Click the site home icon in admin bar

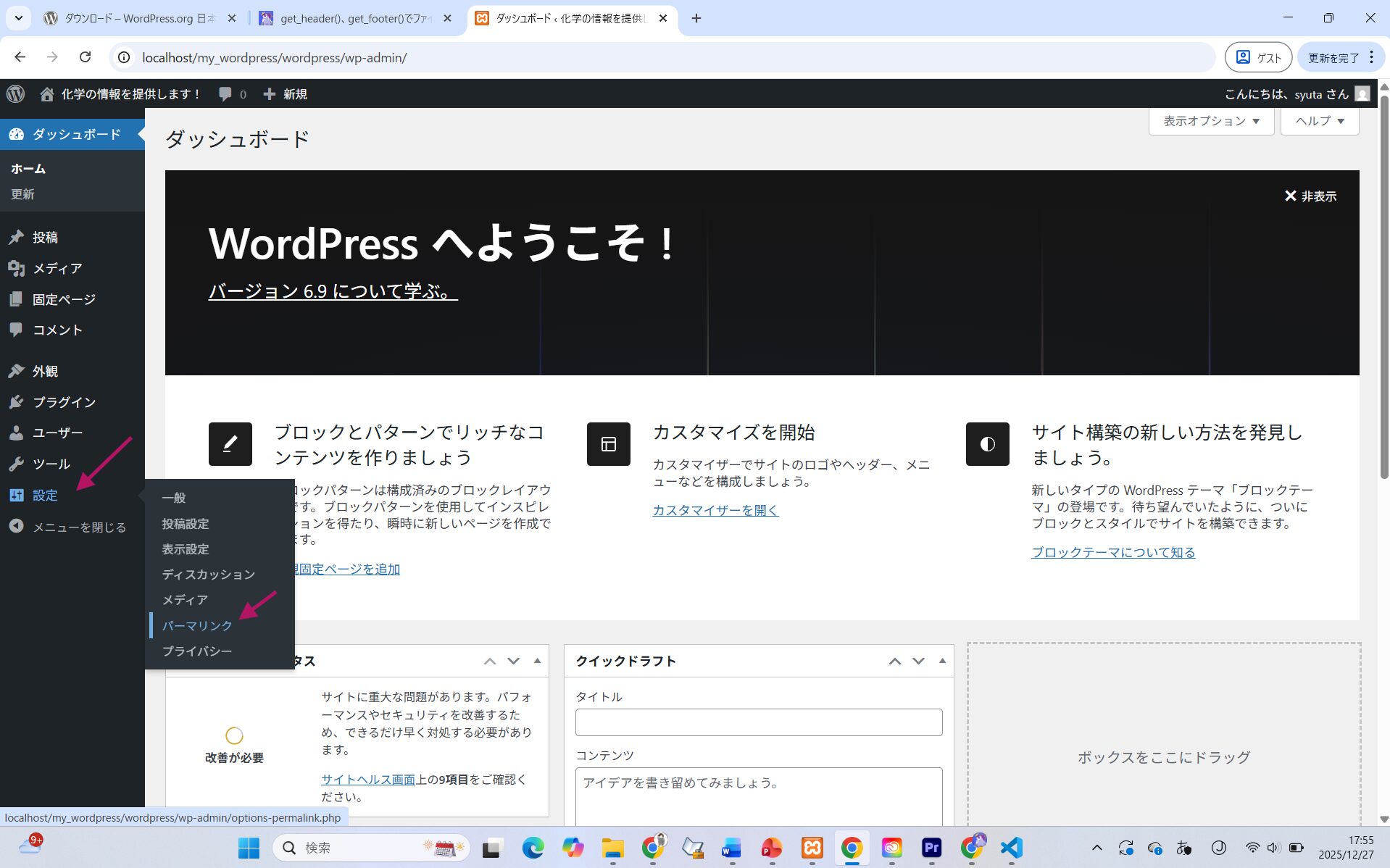(47, 94)
